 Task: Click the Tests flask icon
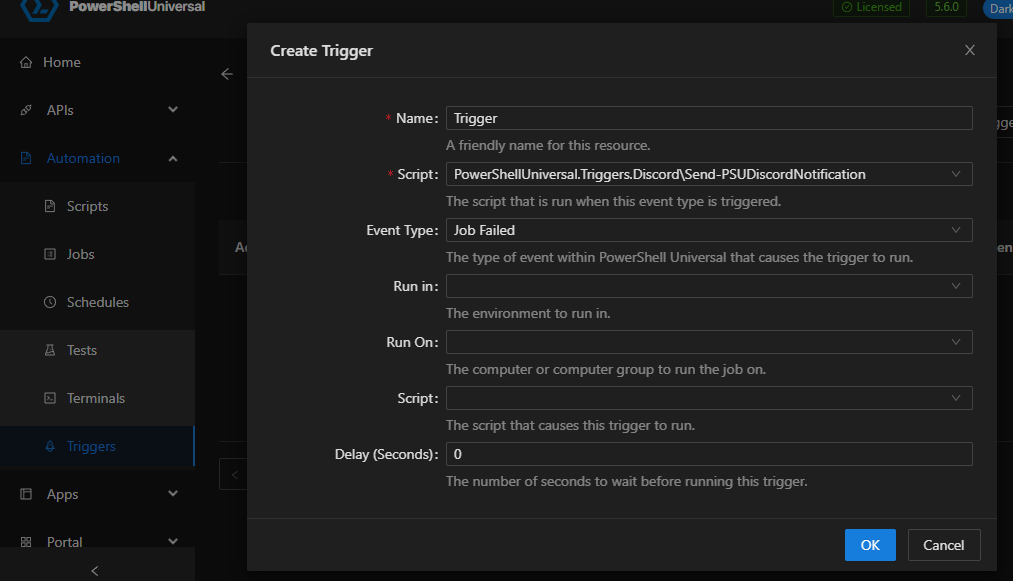[50, 350]
